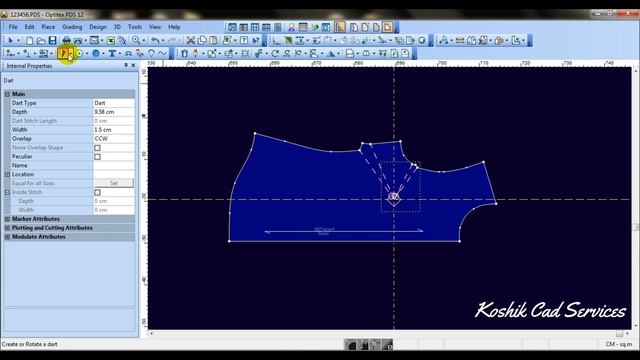Open the View menu

155,27
